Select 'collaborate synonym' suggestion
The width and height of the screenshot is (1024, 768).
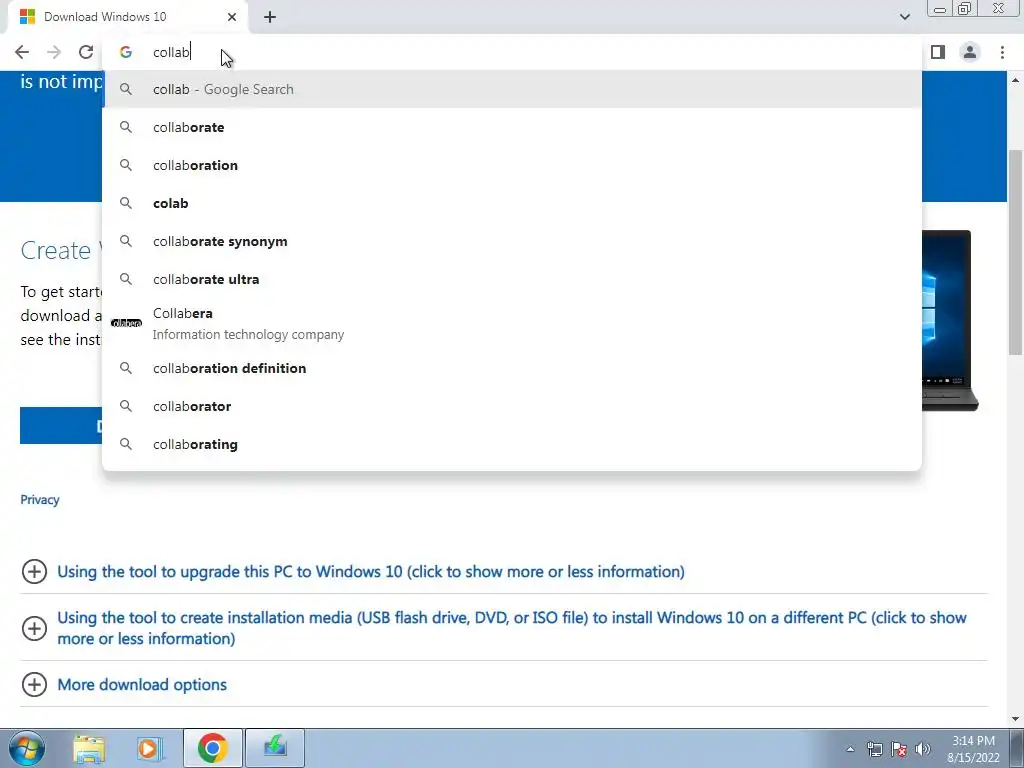[512, 241]
